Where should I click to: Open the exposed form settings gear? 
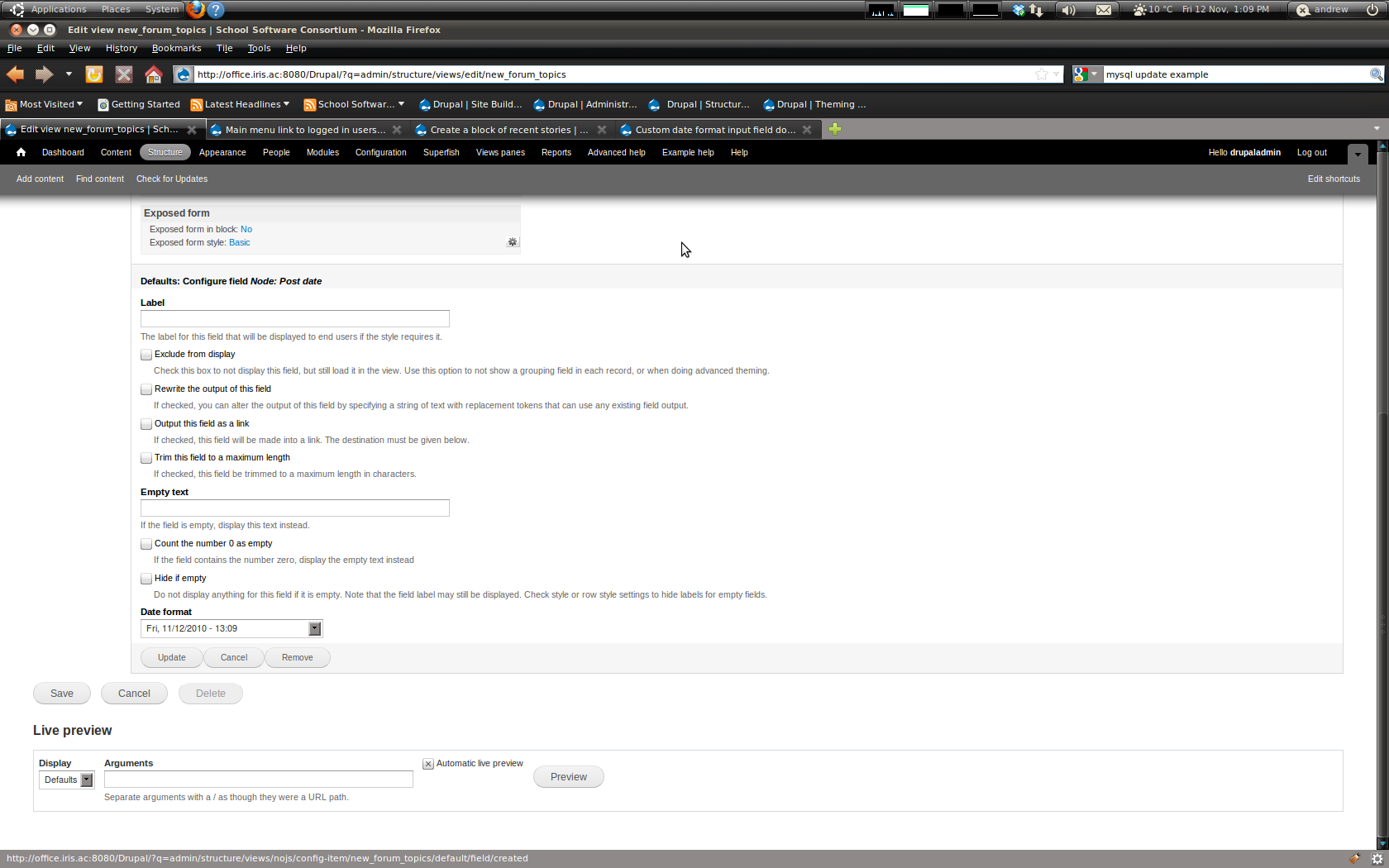(513, 241)
